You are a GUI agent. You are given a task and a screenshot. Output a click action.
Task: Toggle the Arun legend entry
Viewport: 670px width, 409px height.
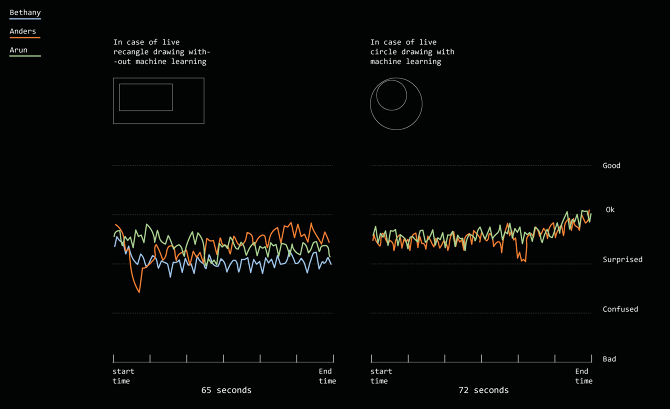(20, 49)
